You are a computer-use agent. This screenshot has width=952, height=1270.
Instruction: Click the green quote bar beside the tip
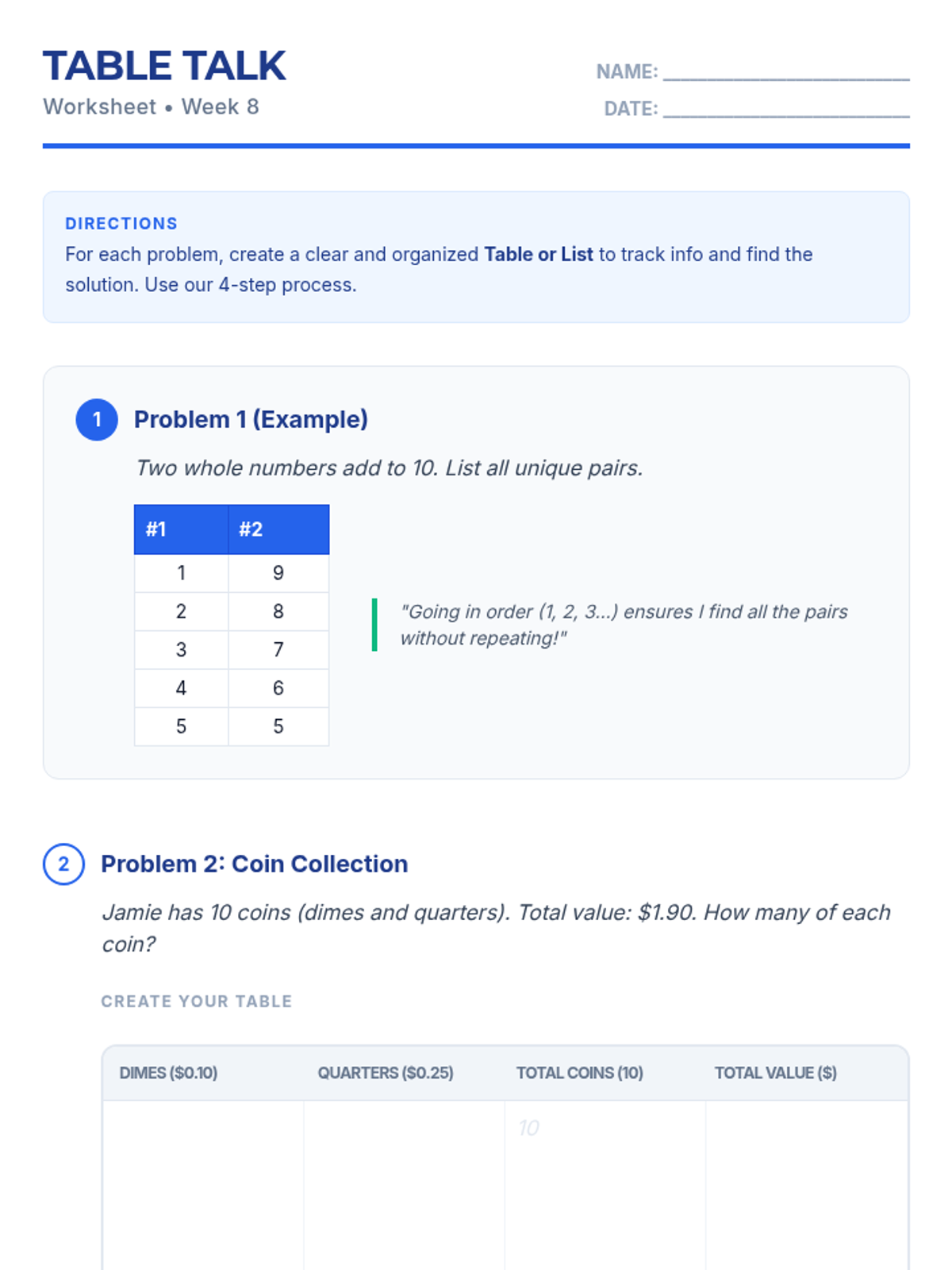point(374,625)
